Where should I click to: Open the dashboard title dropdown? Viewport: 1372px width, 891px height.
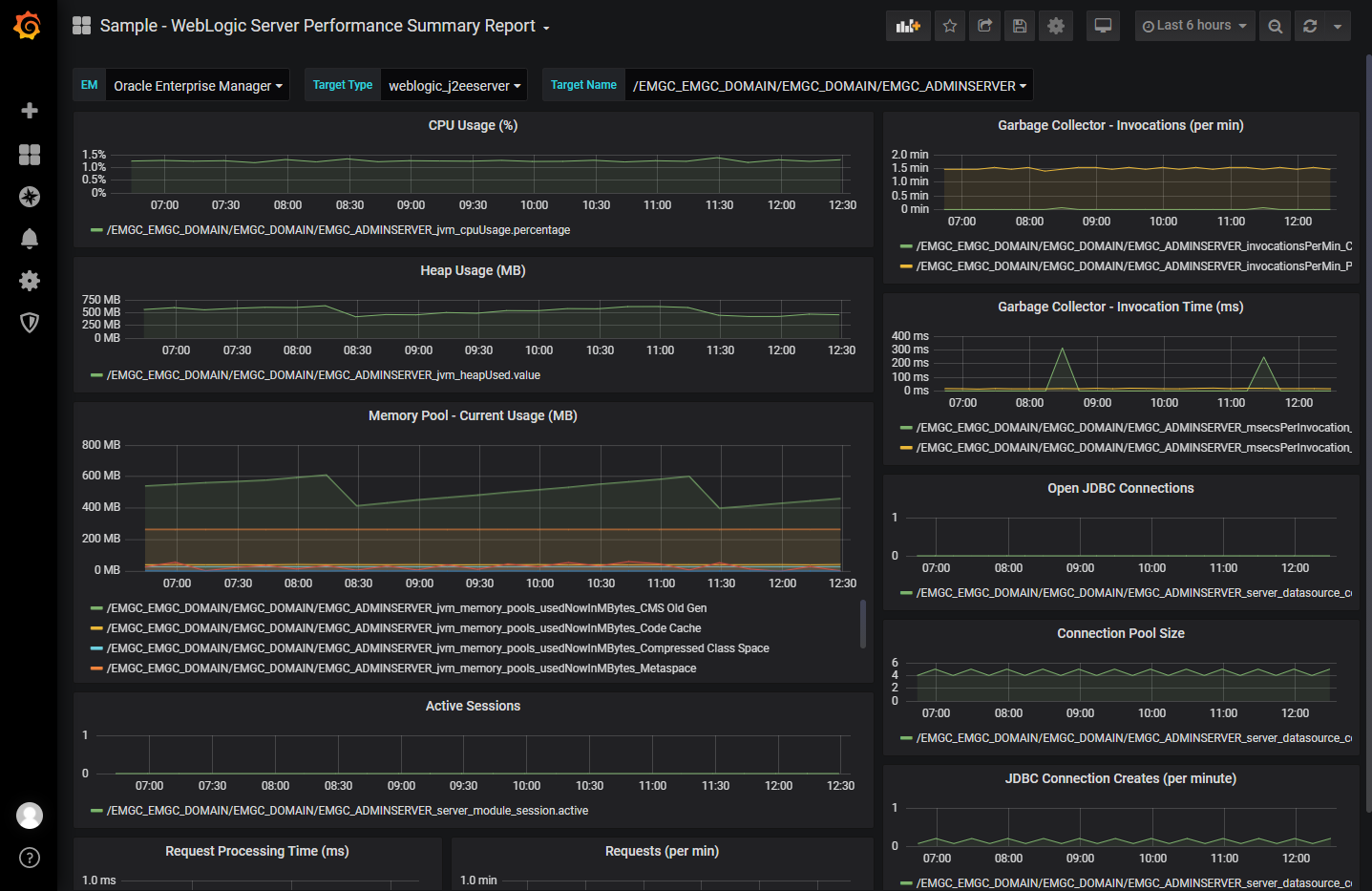pyautogui.click(x=325, y=26)
